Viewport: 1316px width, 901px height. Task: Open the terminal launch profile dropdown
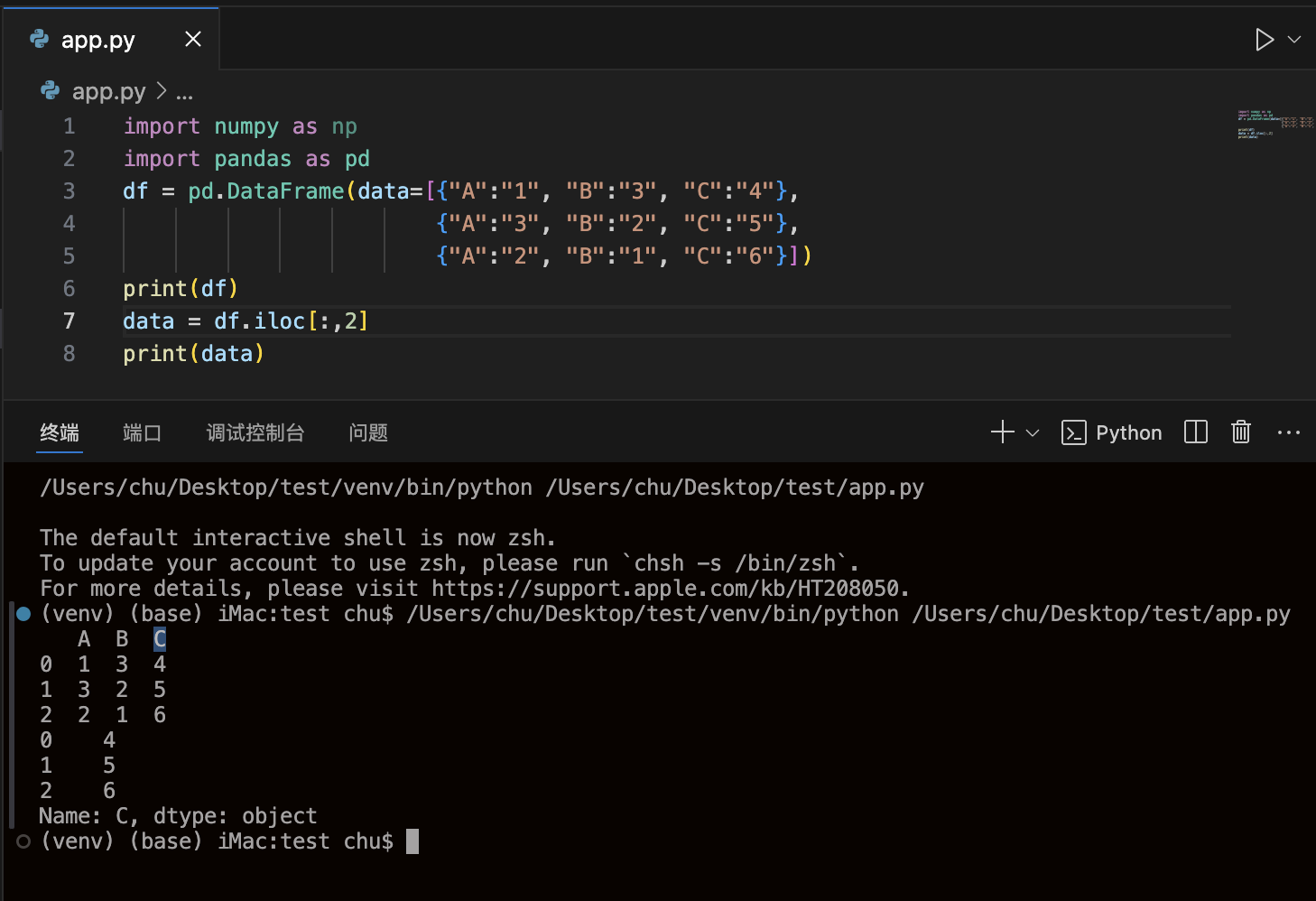(1033, 433)
